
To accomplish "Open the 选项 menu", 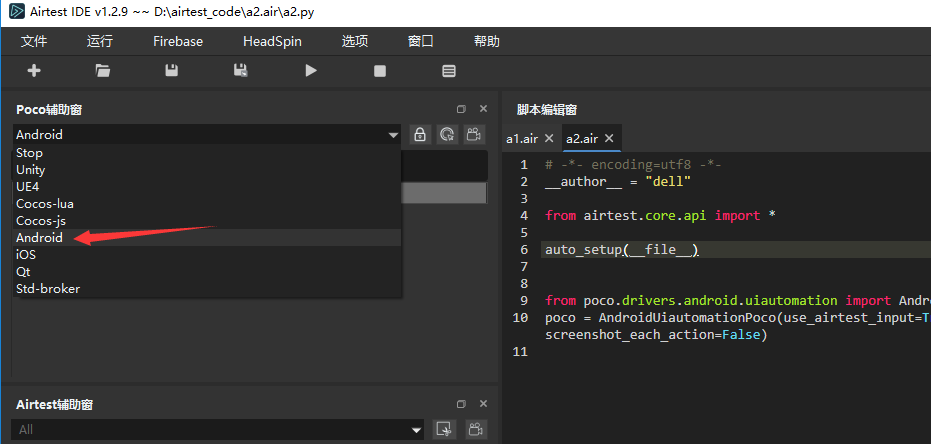I will click(355, 42).
